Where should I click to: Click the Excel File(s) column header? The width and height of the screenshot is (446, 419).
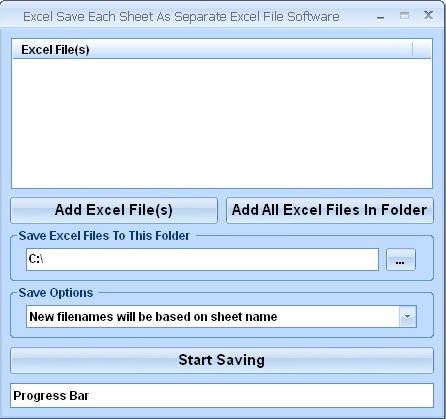pos(213,50)
